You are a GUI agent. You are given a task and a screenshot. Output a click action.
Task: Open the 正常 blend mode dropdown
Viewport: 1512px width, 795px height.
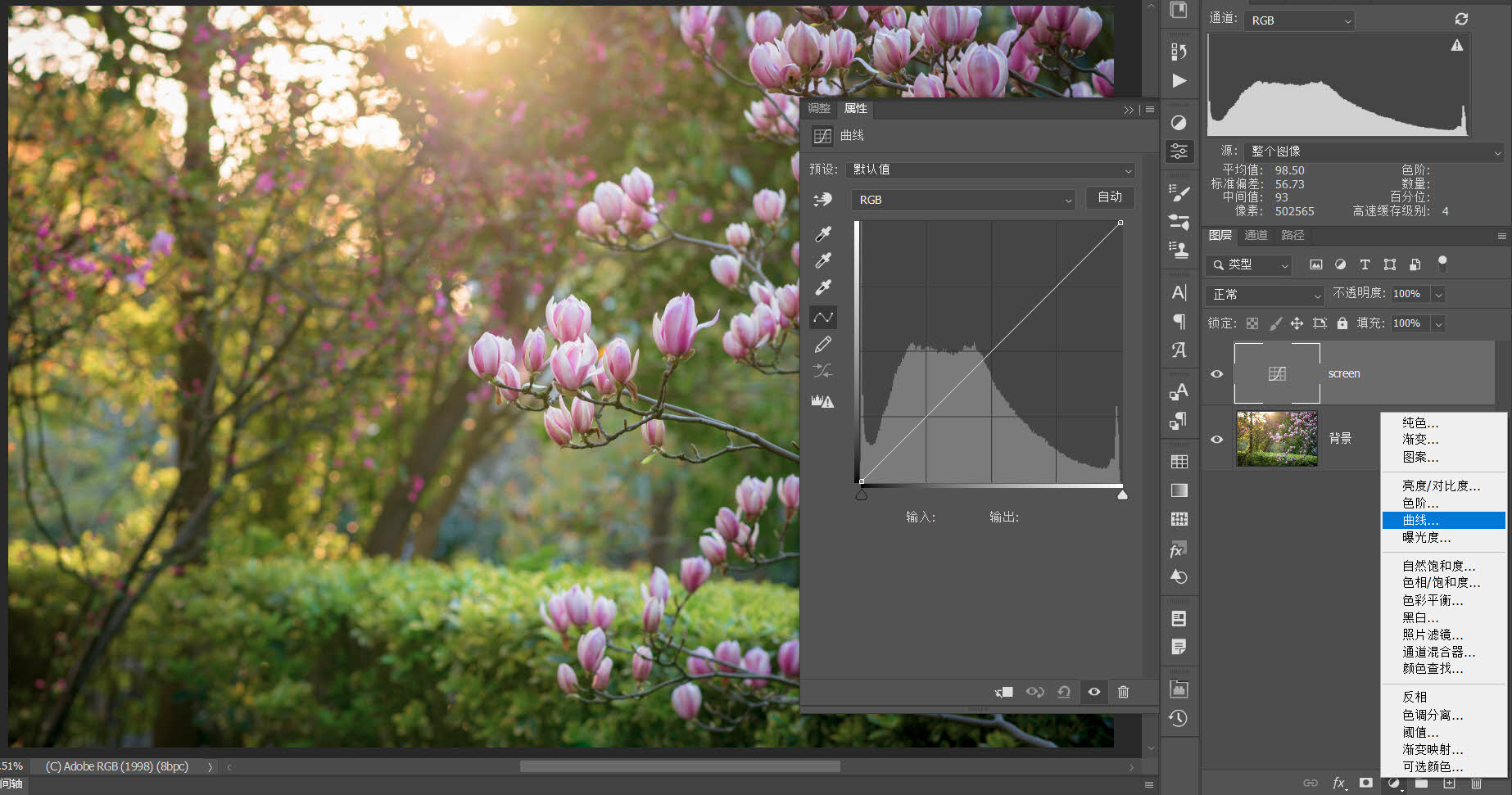pos(1264,294)
